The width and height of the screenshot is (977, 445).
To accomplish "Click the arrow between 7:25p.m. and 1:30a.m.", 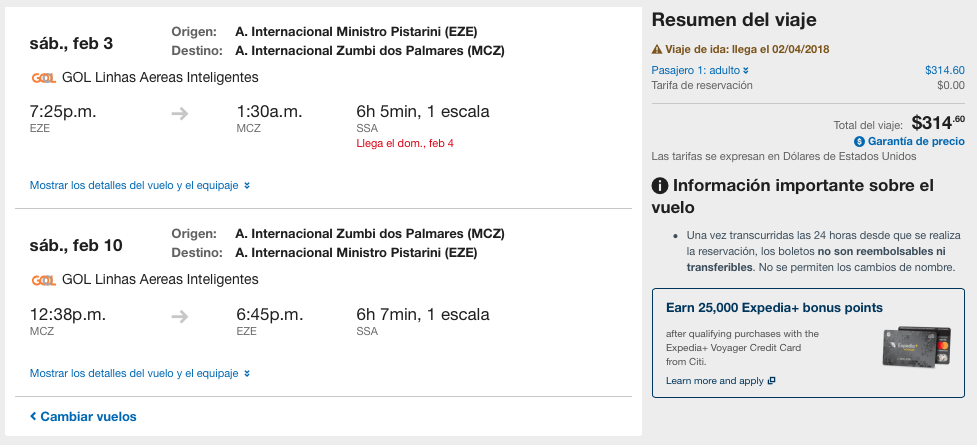I will [180, 113].
